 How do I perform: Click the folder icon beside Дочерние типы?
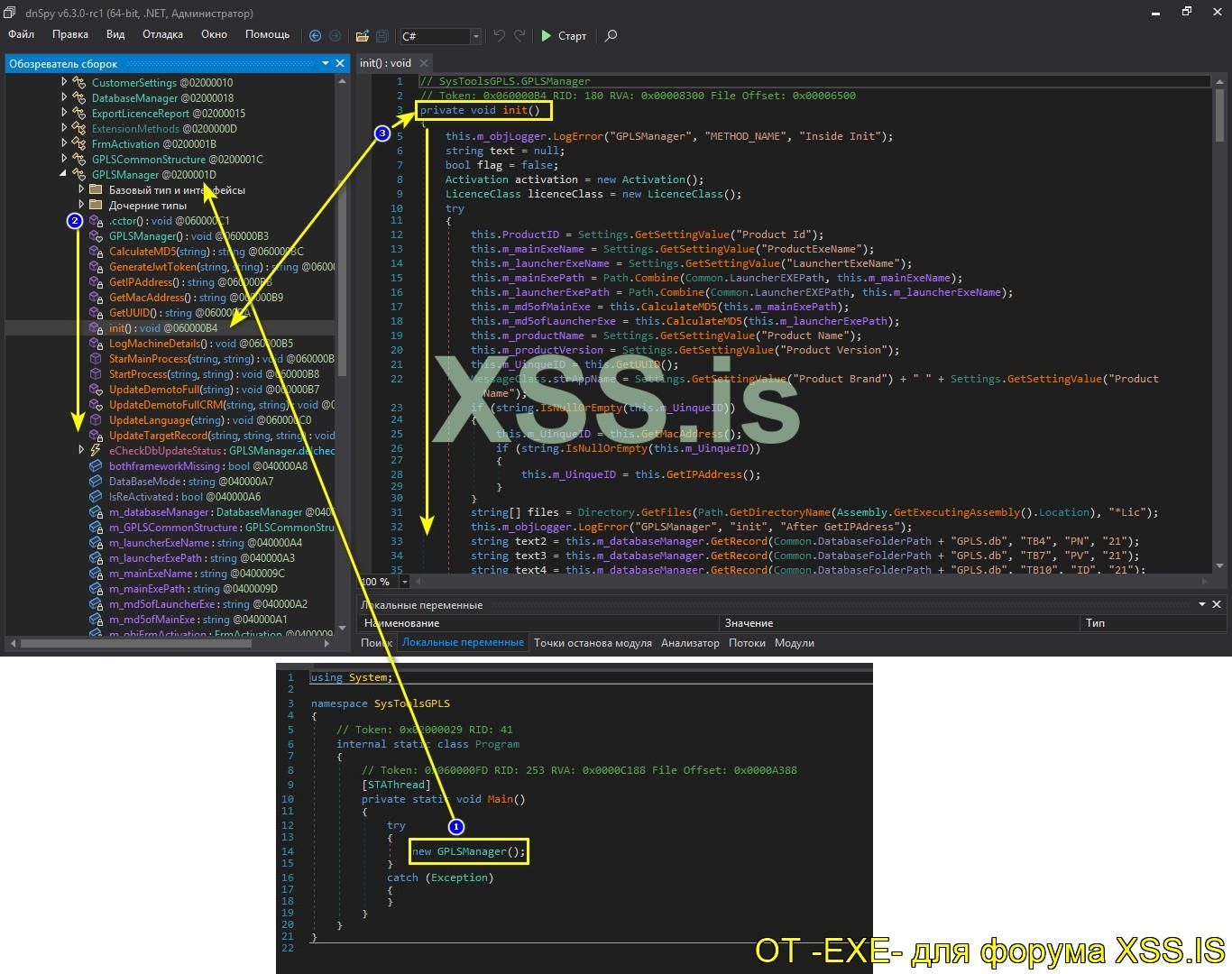[x=97, y=206]
